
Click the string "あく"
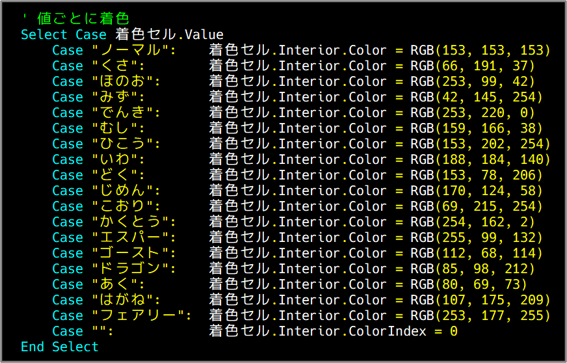(115, 284)
